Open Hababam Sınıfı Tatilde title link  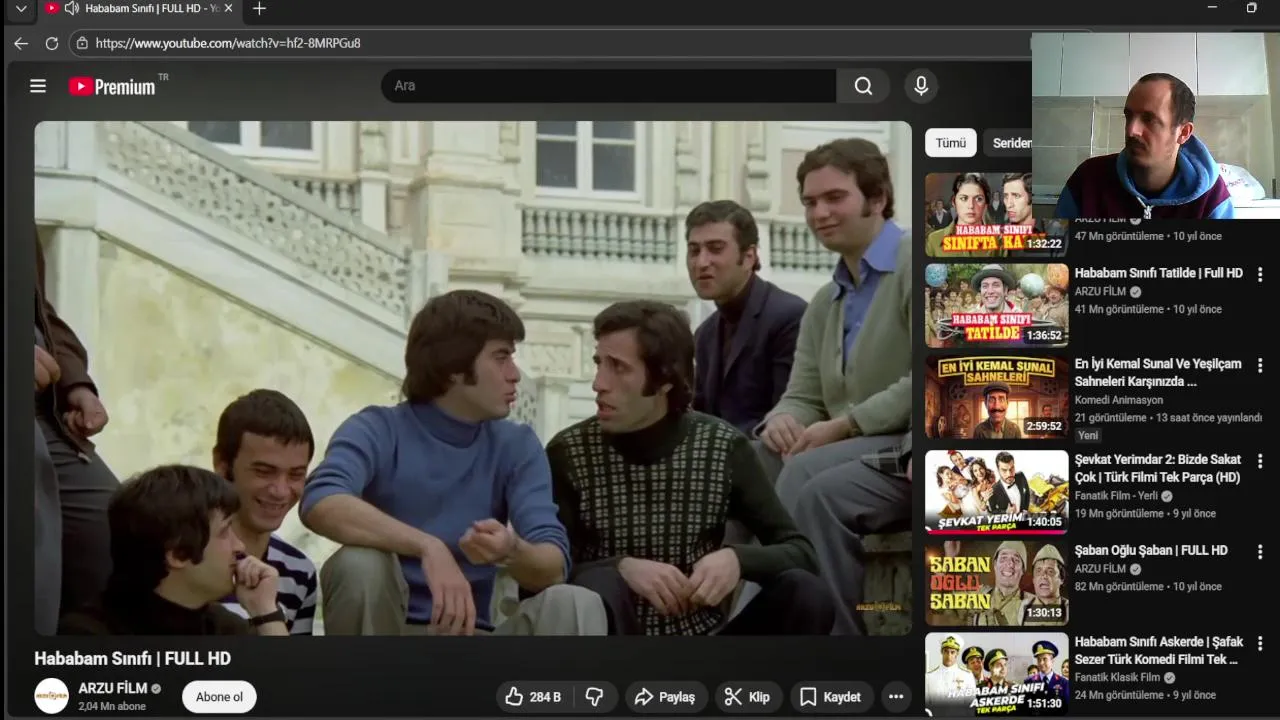tap(1158, 273)
